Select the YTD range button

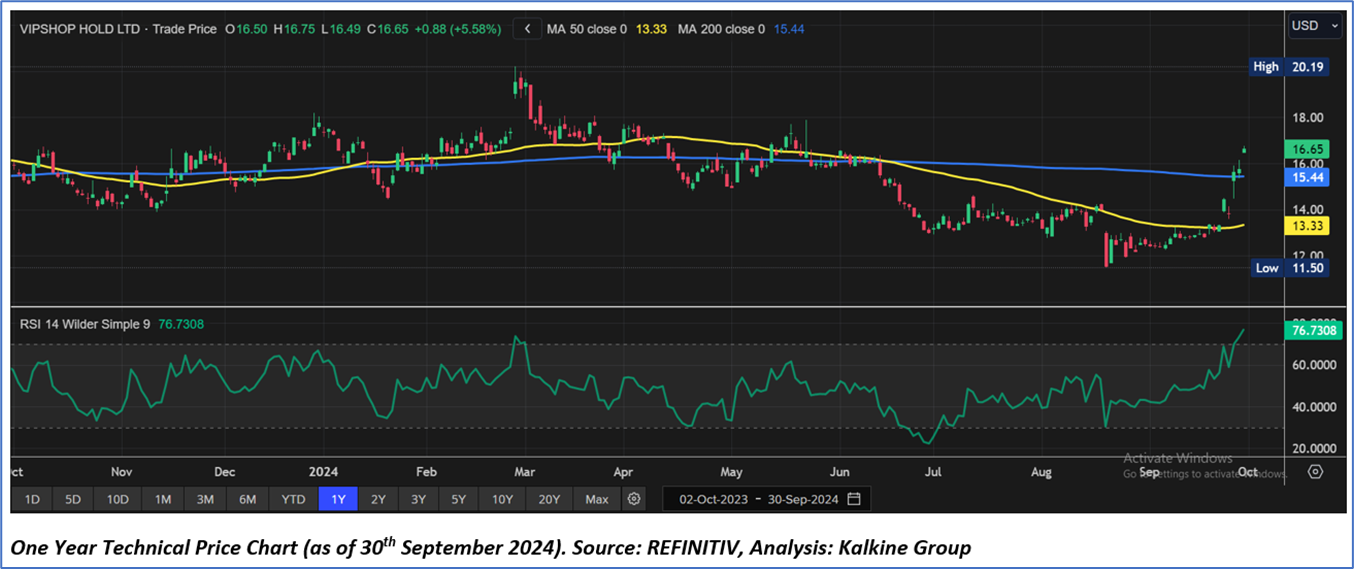293,498
